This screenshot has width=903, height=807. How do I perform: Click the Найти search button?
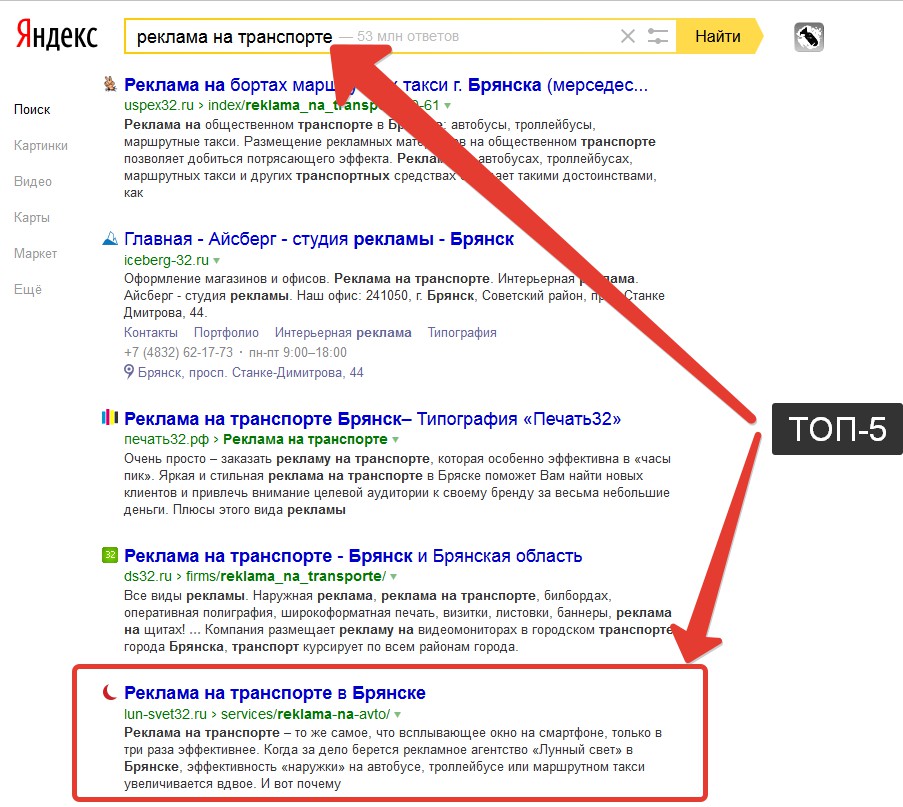(x=718, y=36)
